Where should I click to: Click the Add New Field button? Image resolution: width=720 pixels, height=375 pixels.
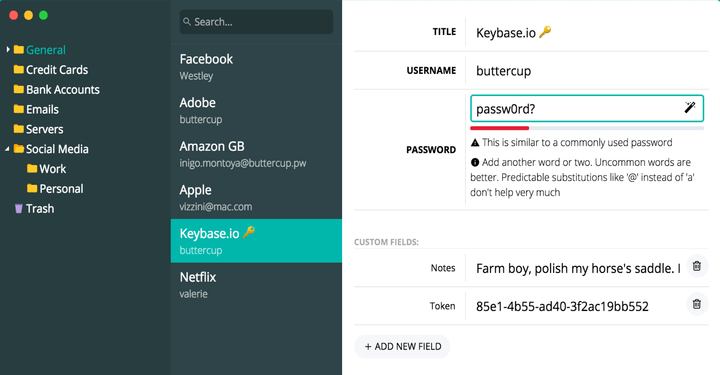[x=402, y=347]
